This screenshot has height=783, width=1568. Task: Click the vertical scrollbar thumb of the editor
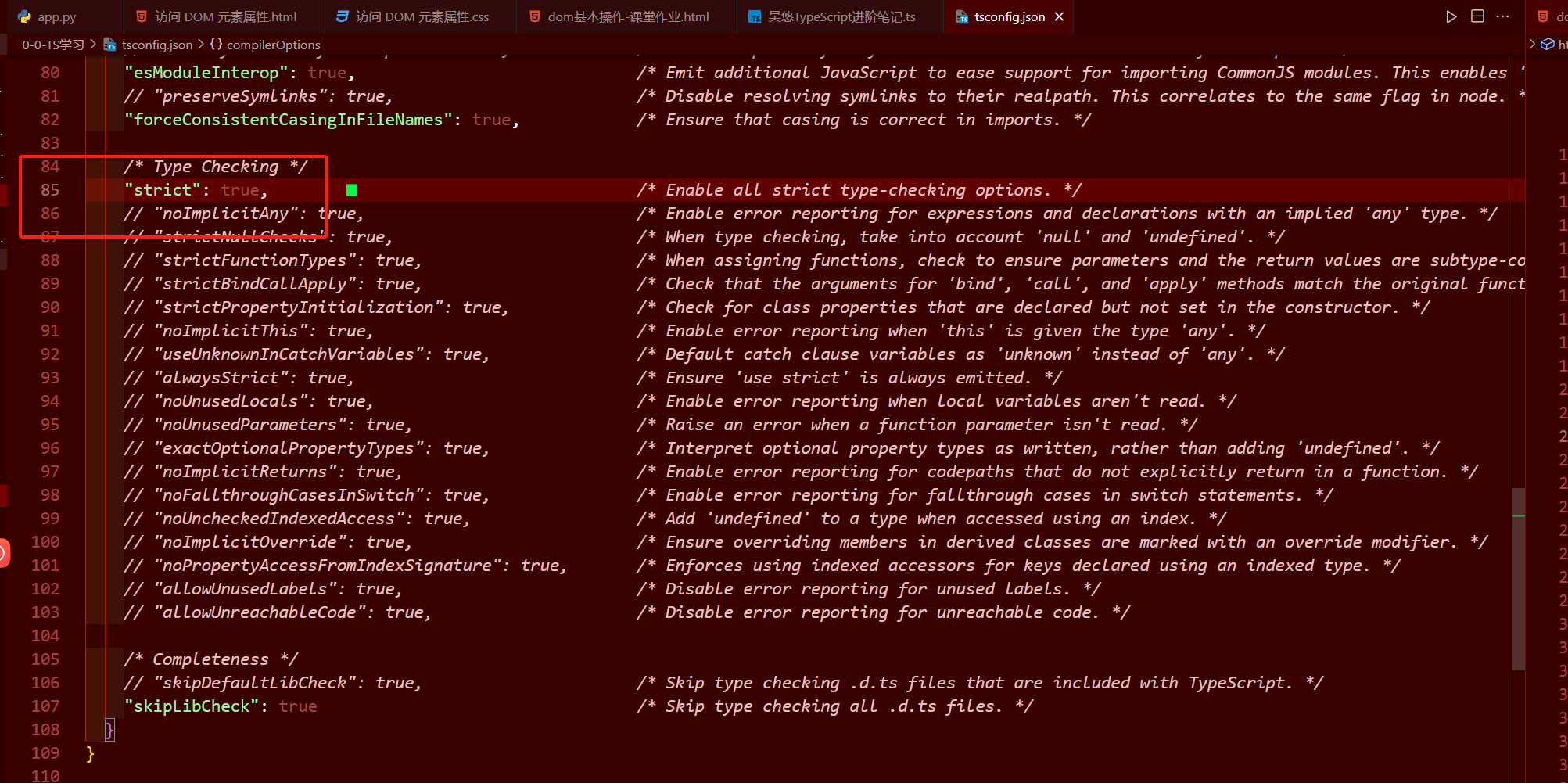point(1518,579)
